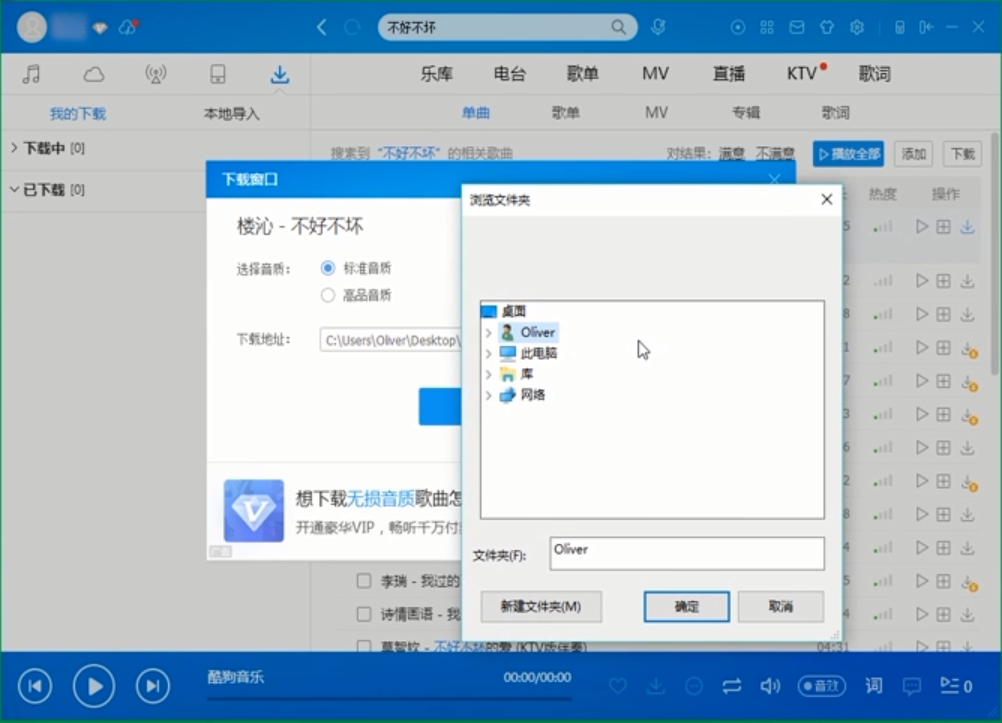Expand the 库 tree node

[488, 374]
